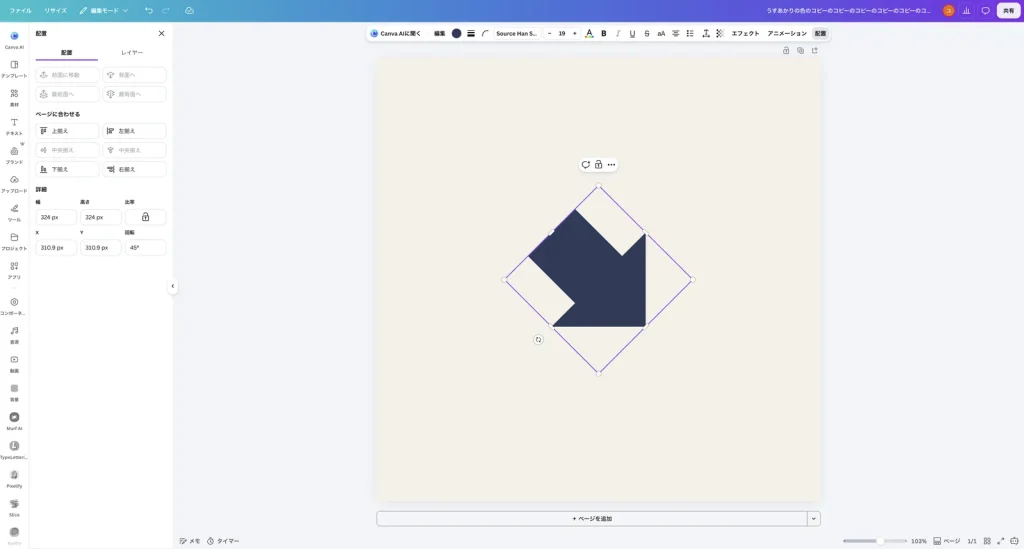This screenshot has width=1024, height=549.
Task: Align to bottom with 下揃え
Action: pos(67,169)
